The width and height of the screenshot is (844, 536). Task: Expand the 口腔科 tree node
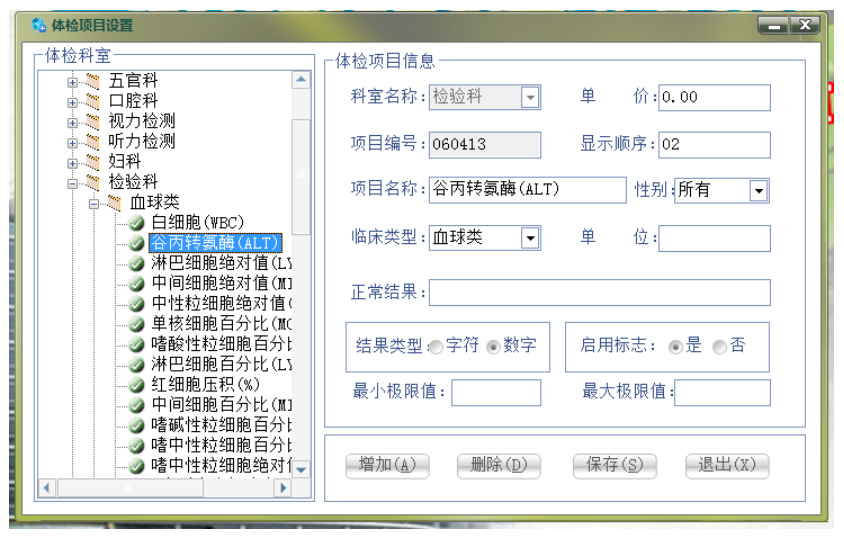pos(72,102)
